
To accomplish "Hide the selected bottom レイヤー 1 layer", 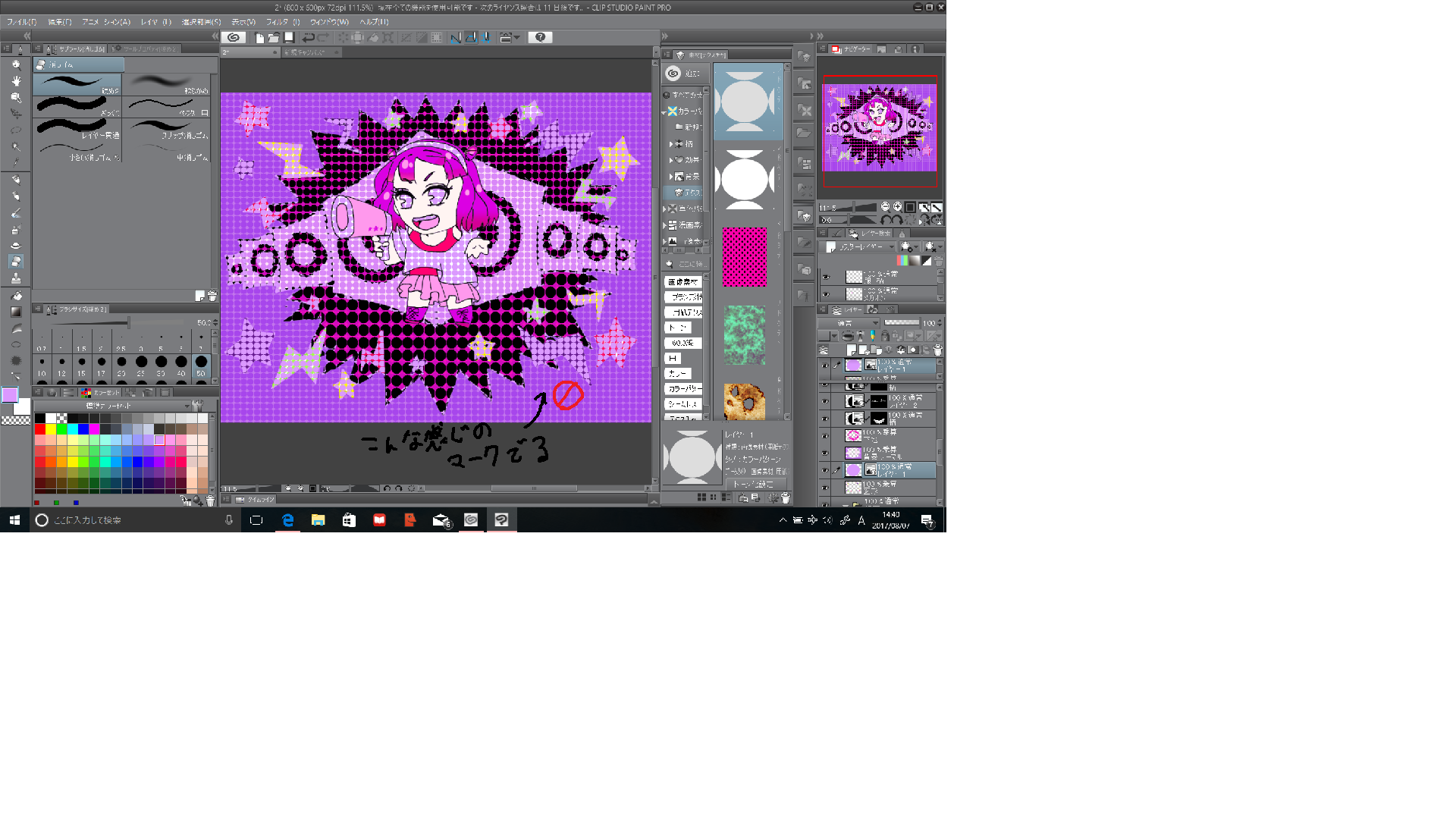I will pyautogui.click(x=824, y=470).
